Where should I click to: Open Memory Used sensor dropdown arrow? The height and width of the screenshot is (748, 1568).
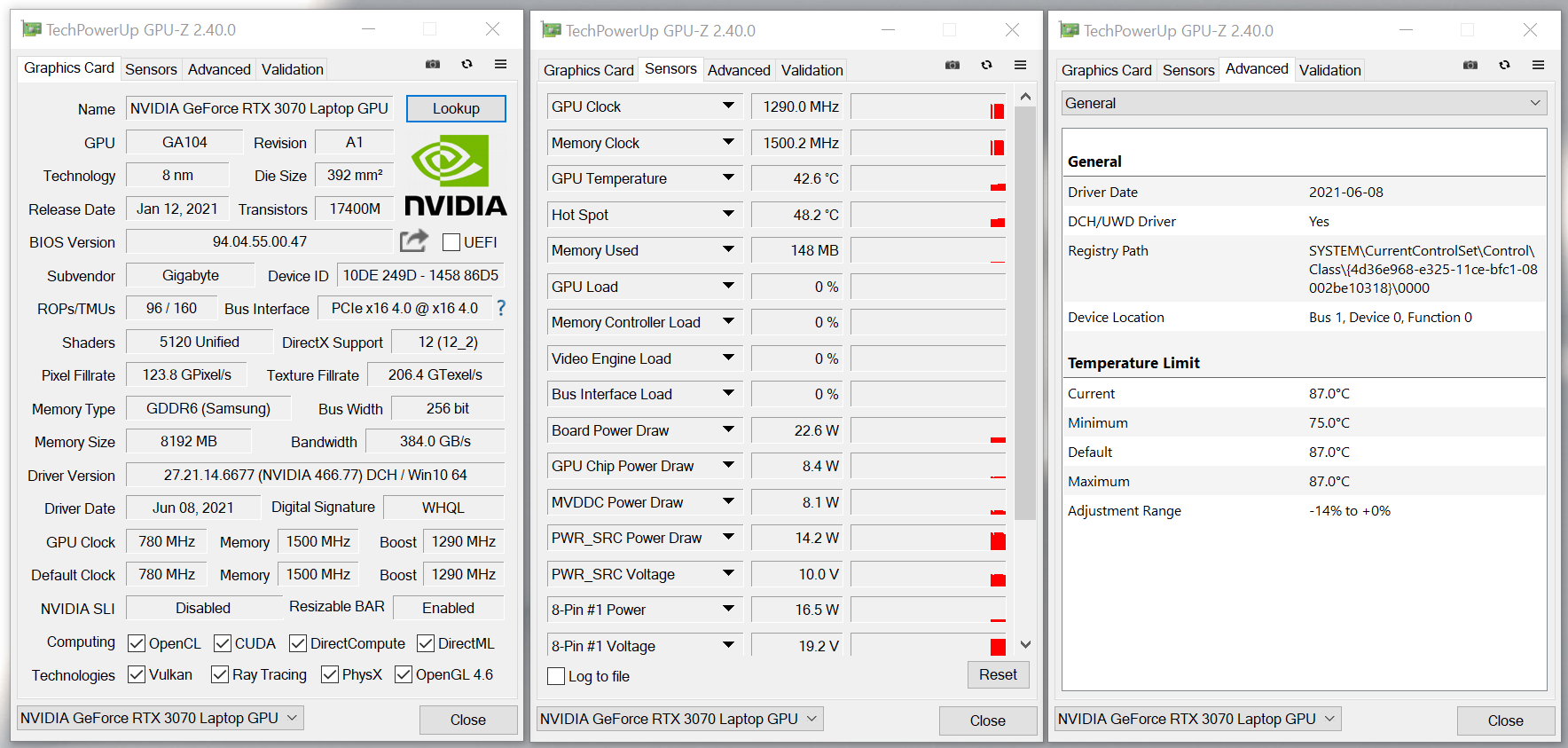(x=728, y=249)
